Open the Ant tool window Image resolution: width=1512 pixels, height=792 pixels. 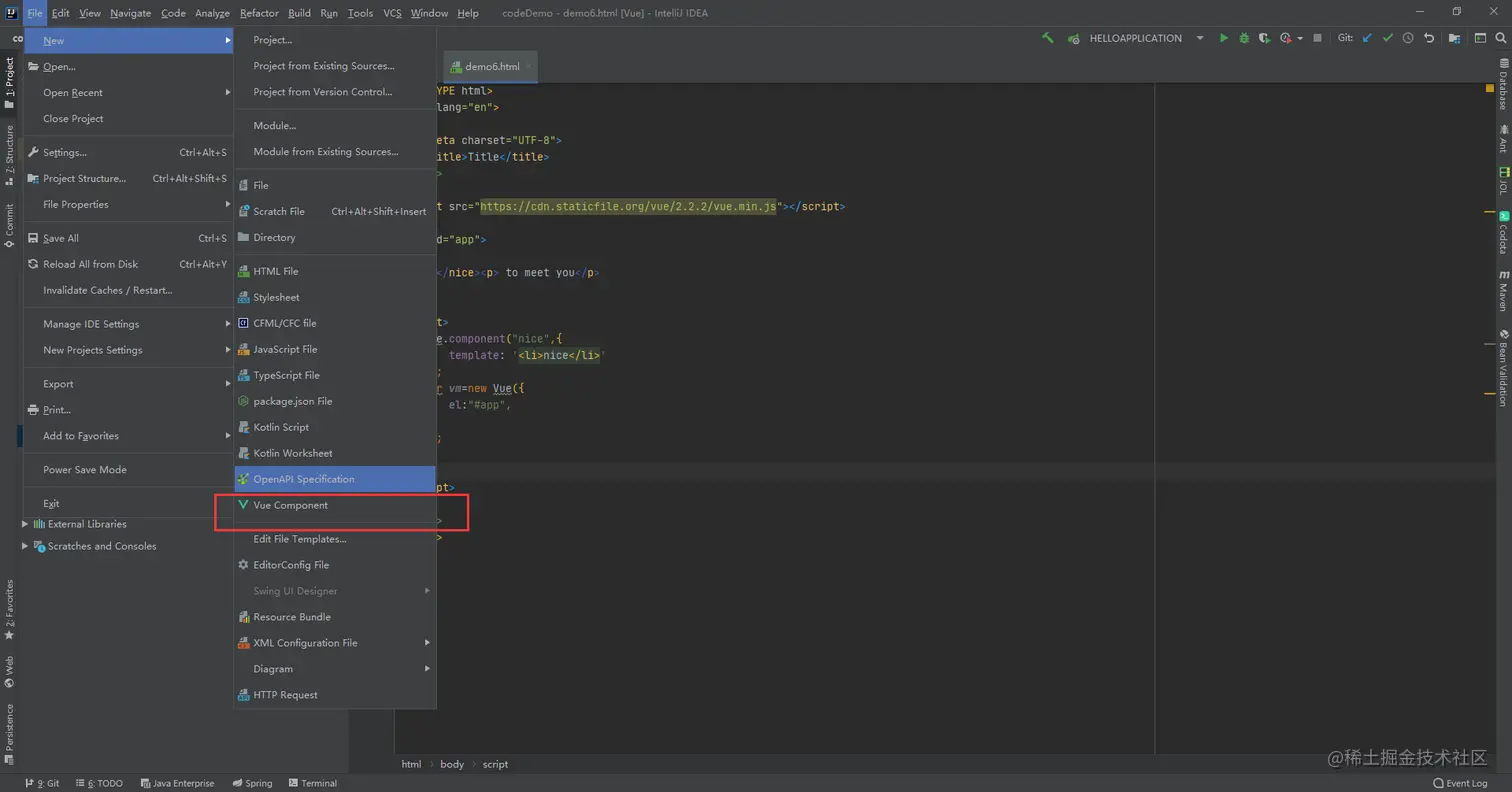coord(1502,140)
